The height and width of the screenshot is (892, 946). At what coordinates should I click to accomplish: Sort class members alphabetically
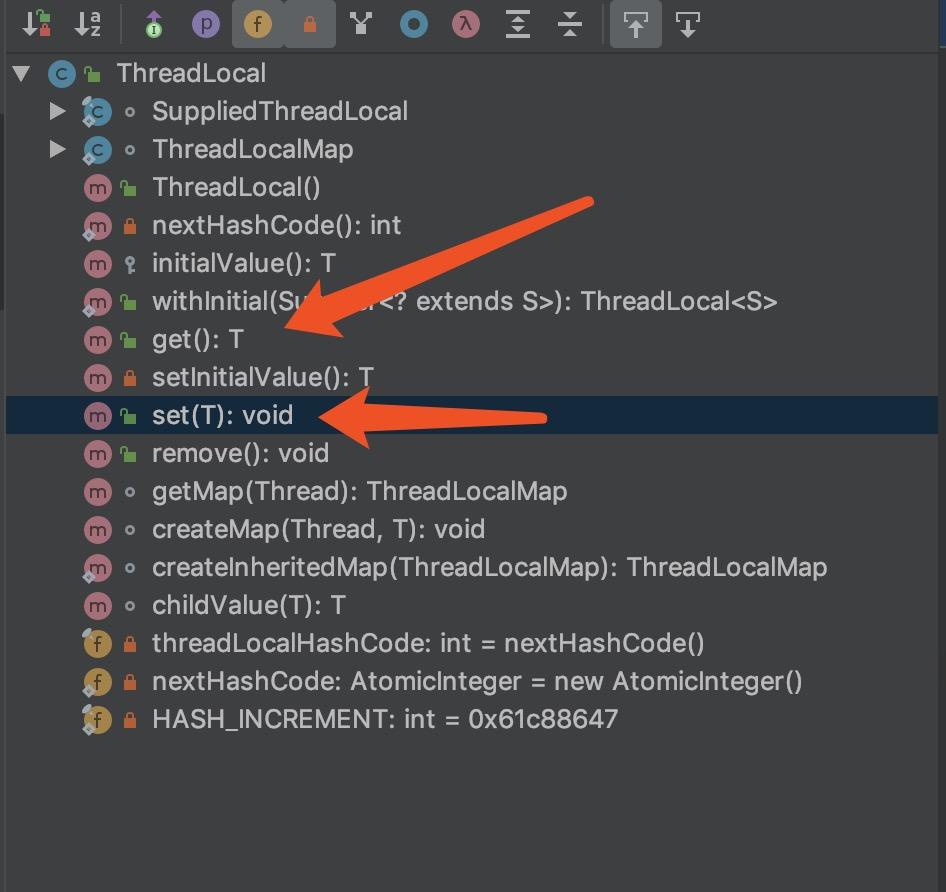(x=87, y=24)
